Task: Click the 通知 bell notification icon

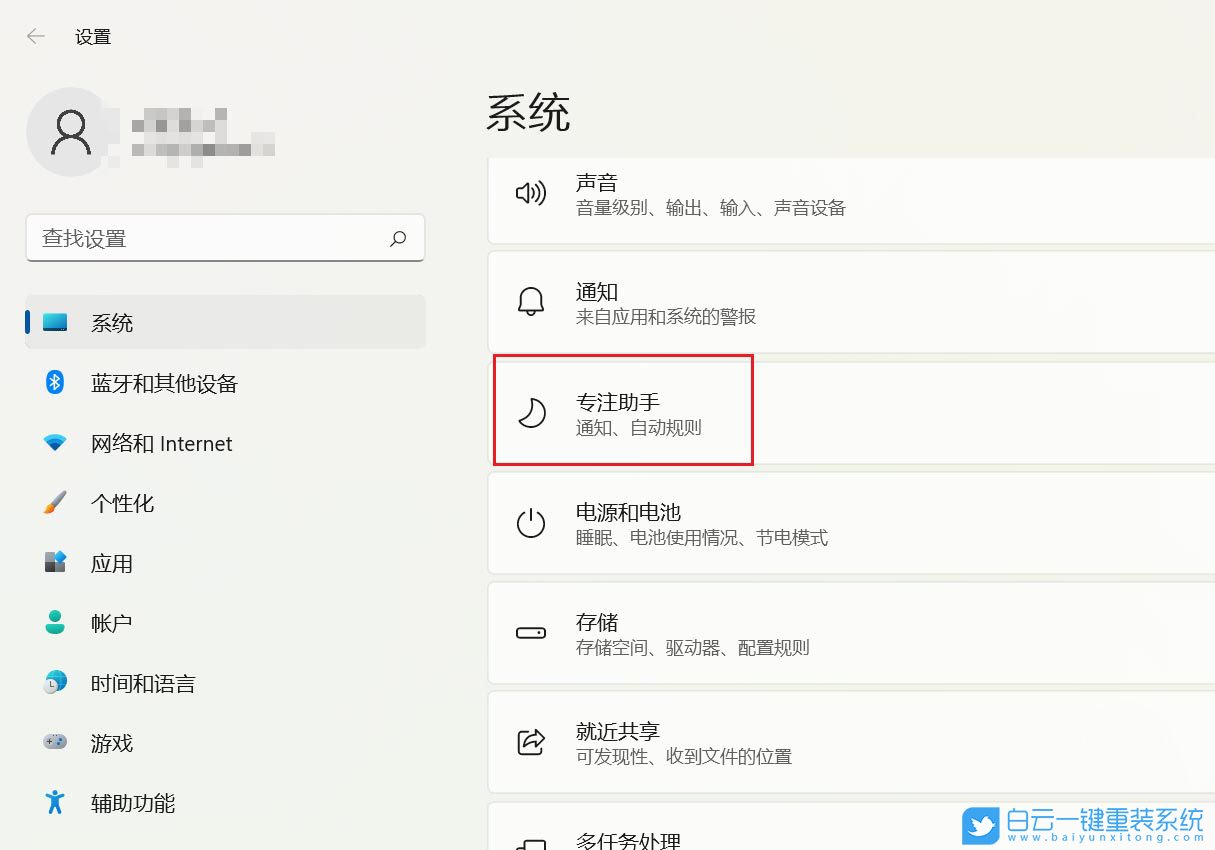Action: pos(531,302)
